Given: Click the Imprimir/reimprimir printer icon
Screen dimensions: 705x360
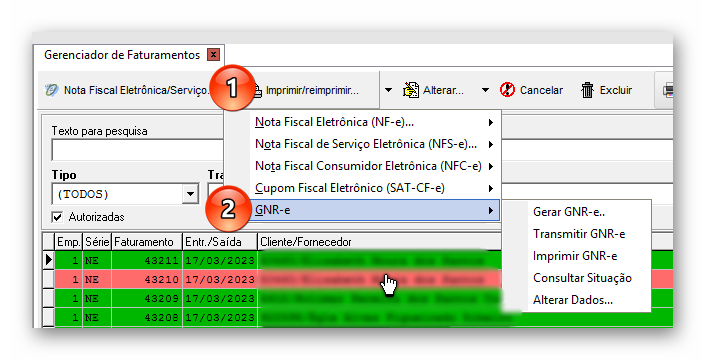Looking at the screenshot, I should [257, 91].
